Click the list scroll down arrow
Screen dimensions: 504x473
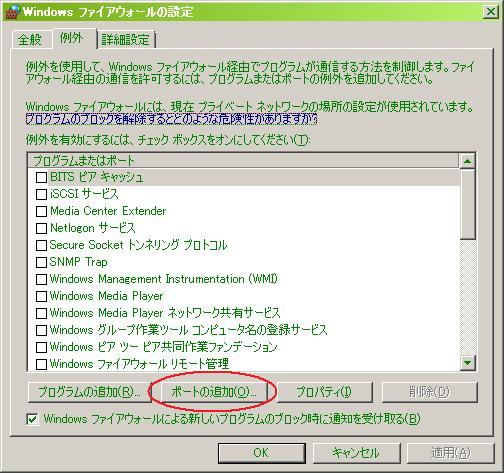point(467,363)
